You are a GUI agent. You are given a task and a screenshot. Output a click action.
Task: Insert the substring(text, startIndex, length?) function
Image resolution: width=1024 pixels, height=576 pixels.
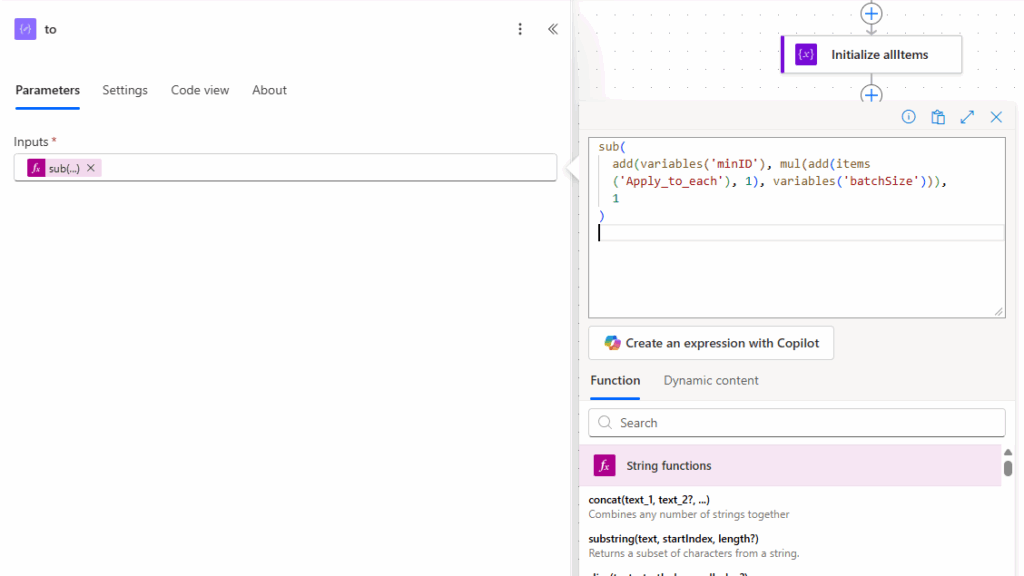[673, 539]
